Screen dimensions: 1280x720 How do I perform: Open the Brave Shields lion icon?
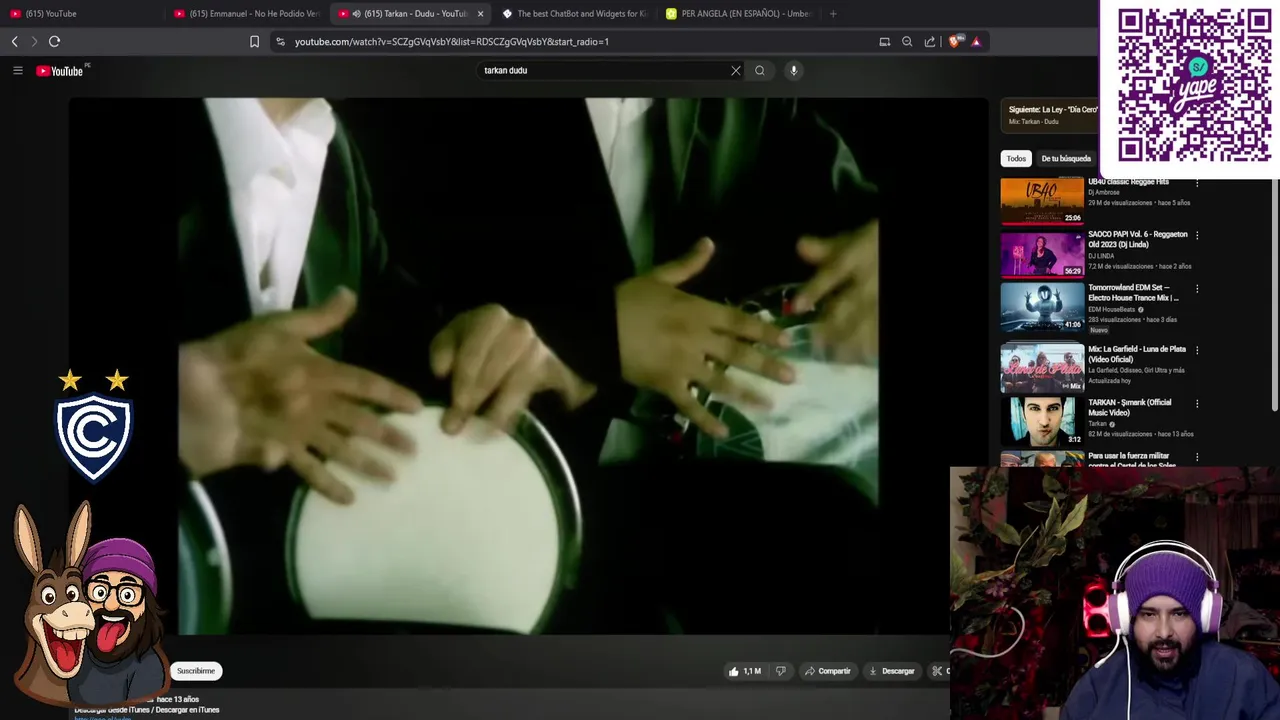(954, 42)
